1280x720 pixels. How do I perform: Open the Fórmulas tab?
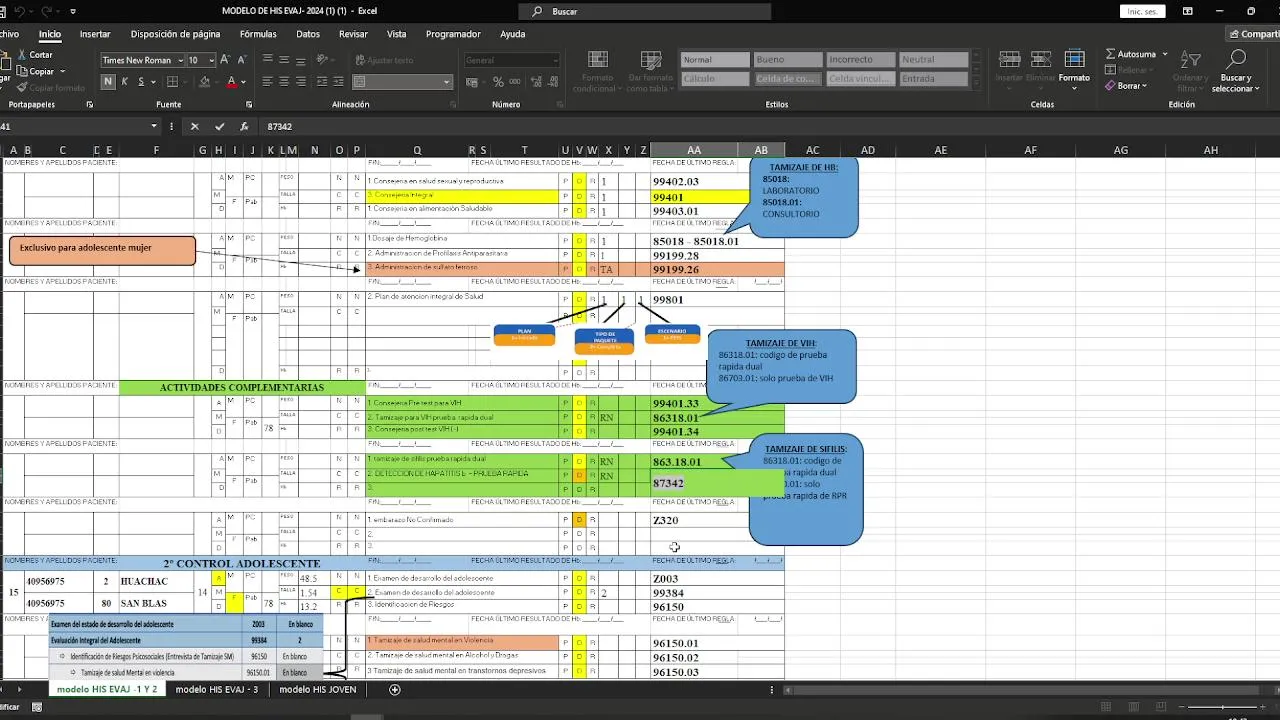[x=258, y=34]
